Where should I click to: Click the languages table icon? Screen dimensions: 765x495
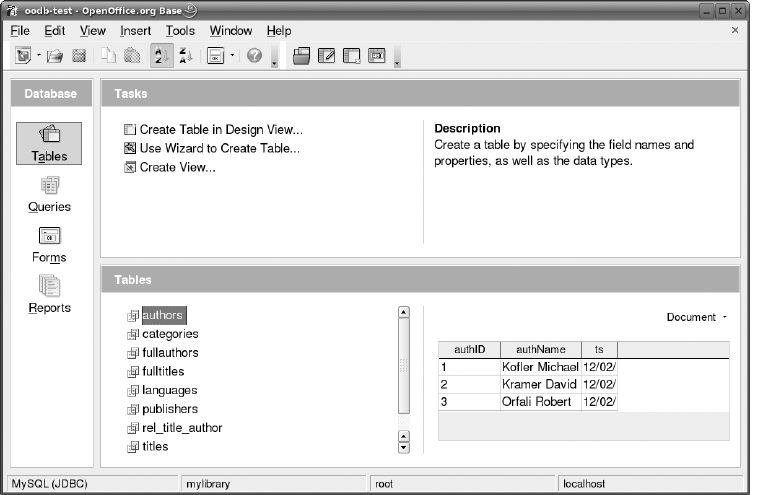coord(133,391)
